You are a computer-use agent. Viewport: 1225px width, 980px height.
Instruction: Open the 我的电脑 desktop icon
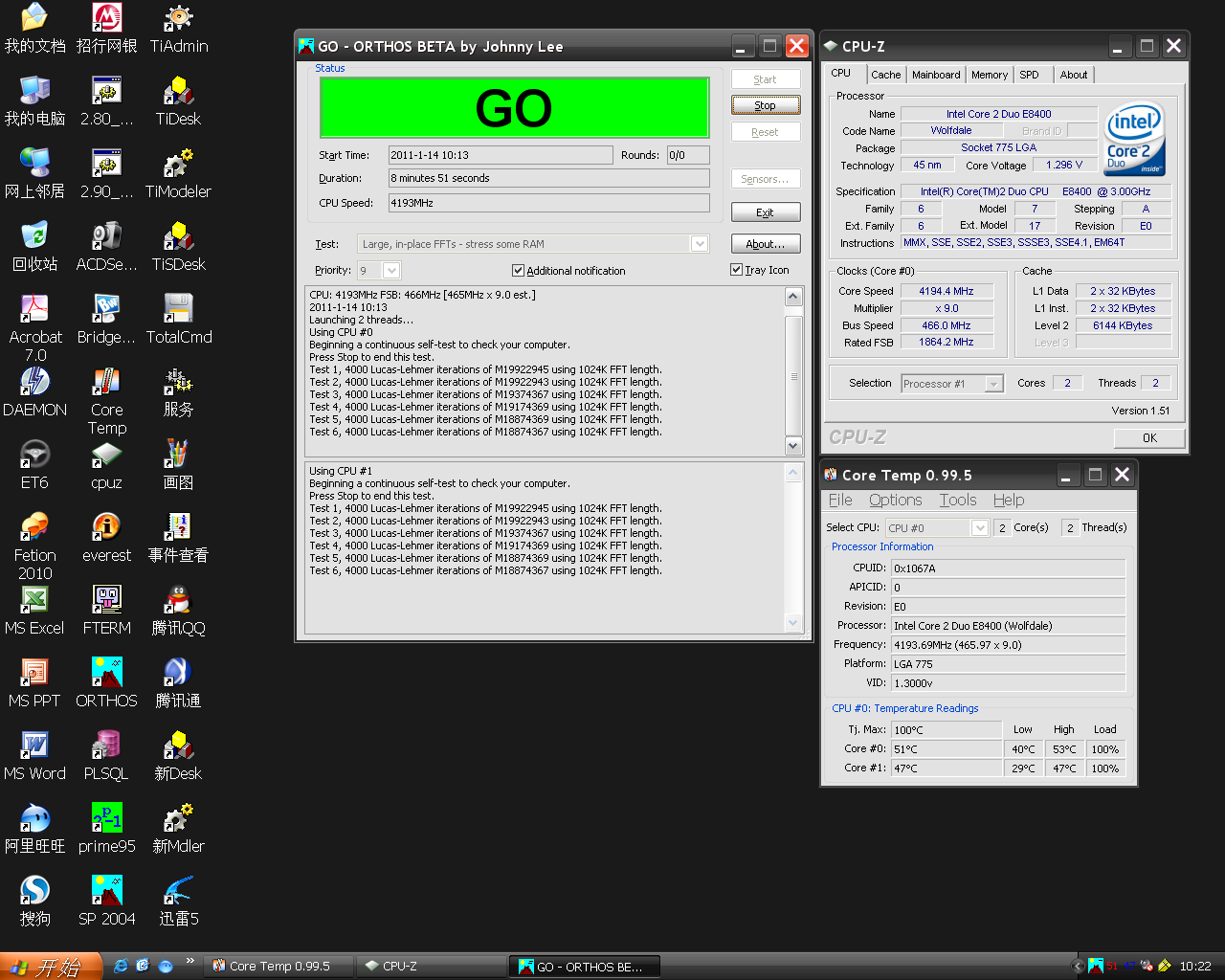(34, 100)
